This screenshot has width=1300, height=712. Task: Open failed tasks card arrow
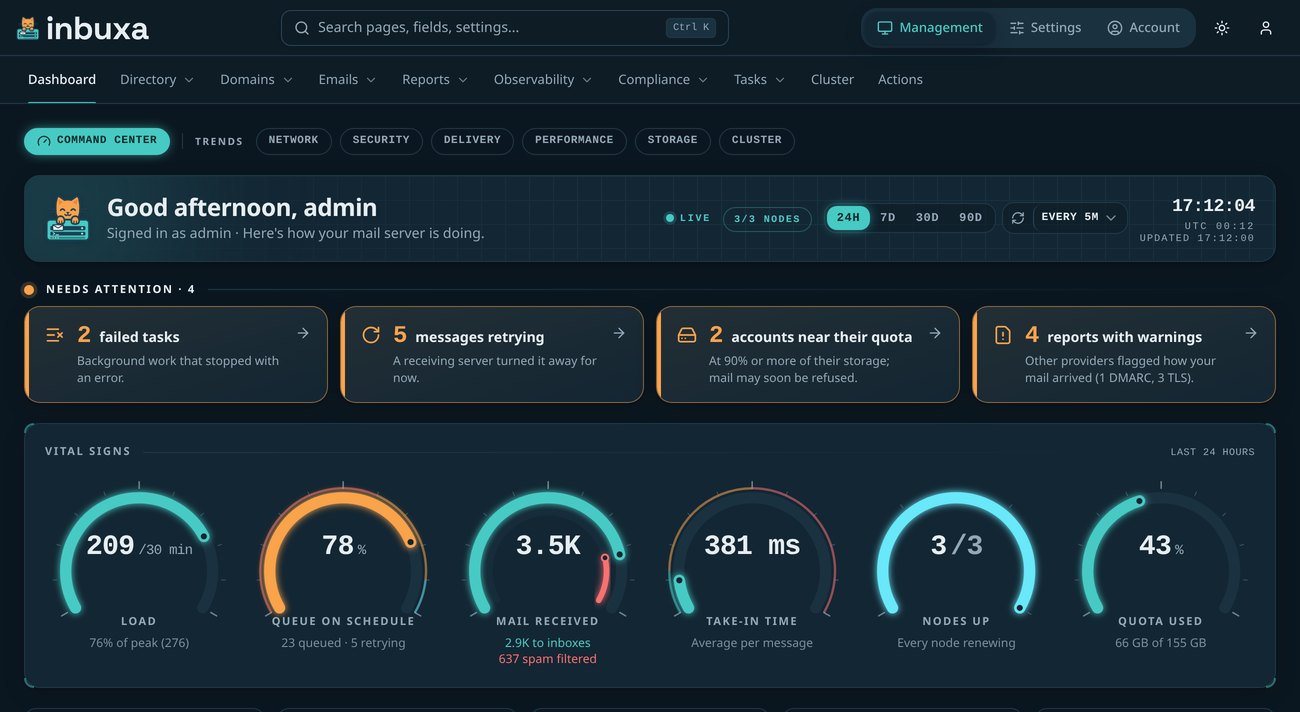click(x=303, y=333)
